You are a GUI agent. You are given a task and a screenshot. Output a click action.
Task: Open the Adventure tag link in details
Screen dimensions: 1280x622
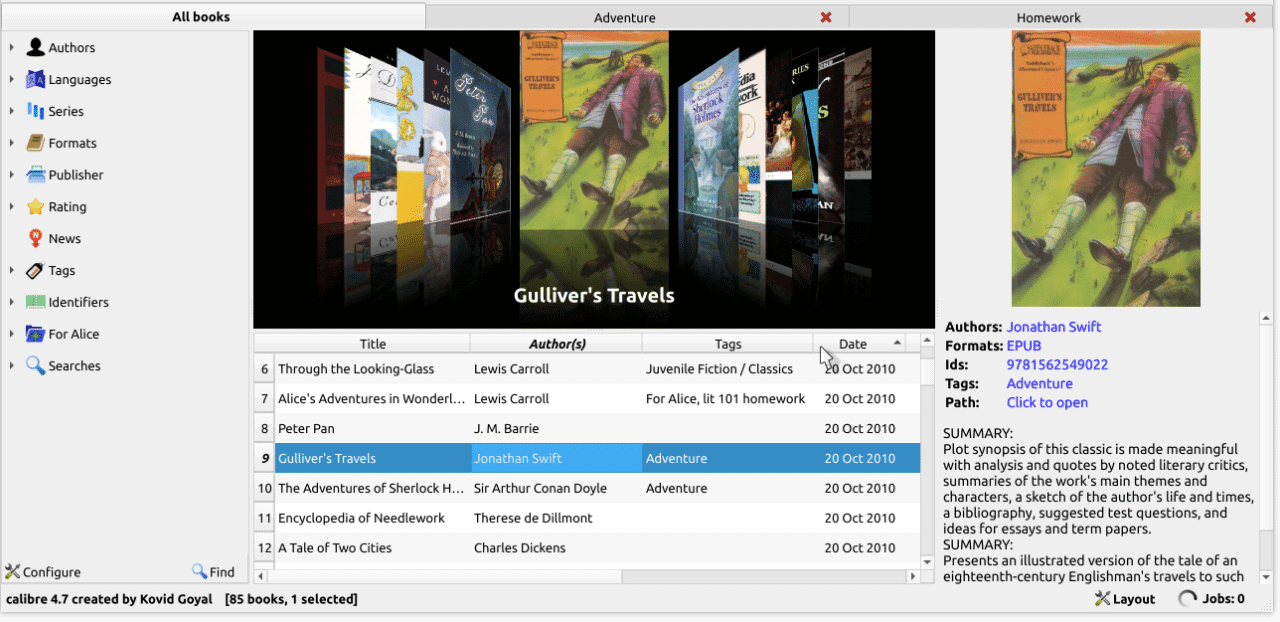tap(1040, 384)
